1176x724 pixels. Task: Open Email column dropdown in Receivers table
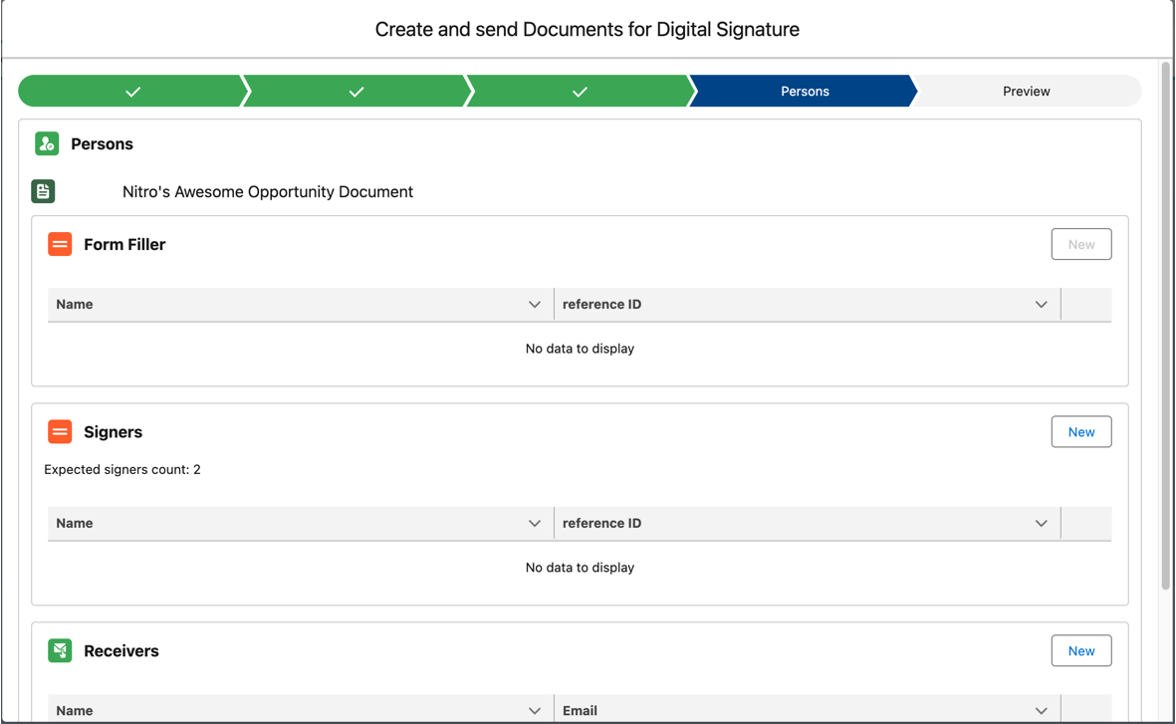tap(1041, 711)
